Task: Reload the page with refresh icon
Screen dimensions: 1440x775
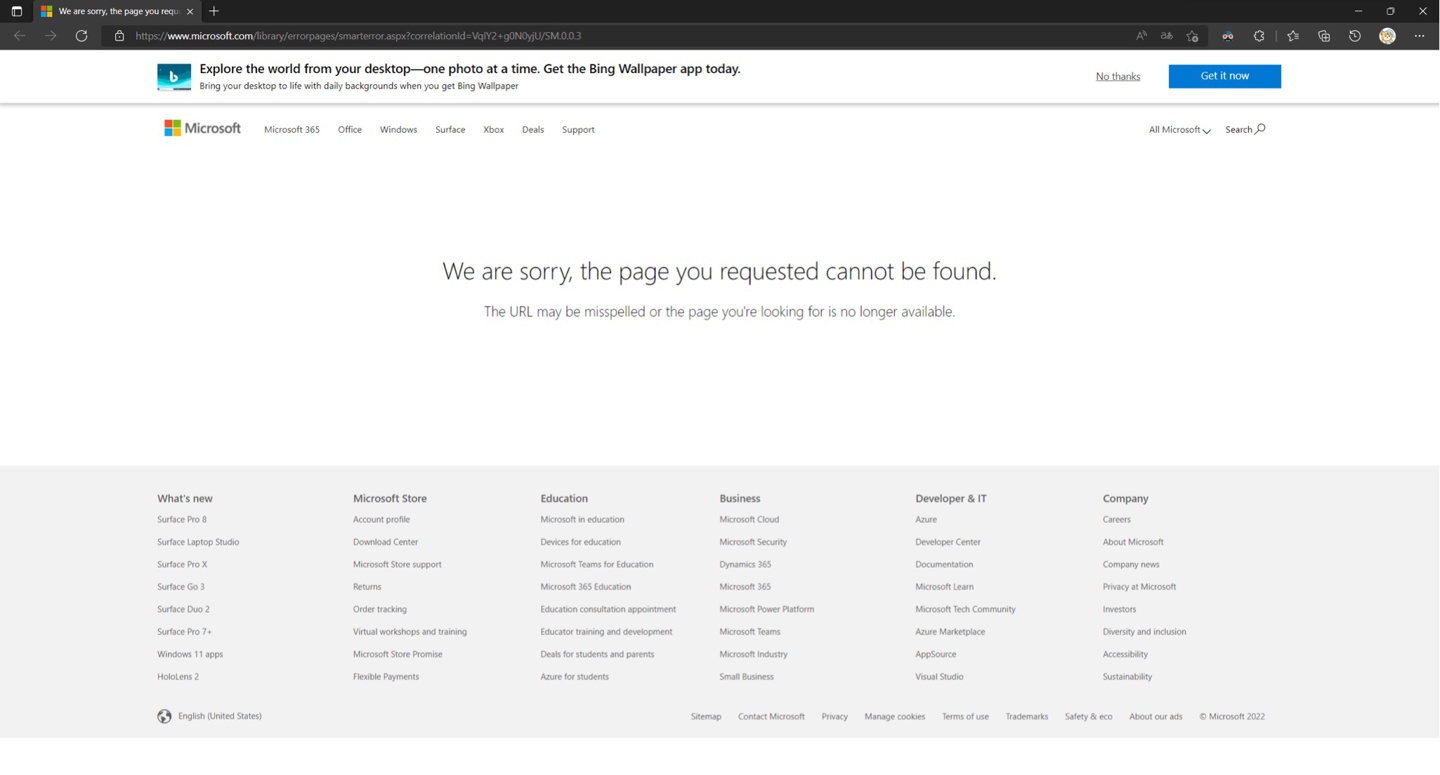Action: 82,36
